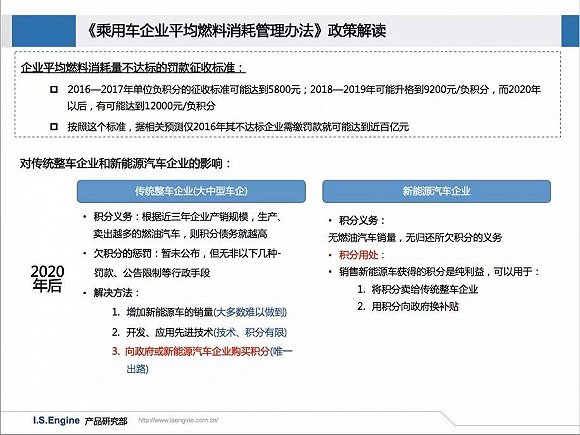Click the line 开发、应用先进技术

tap(170, 332)
